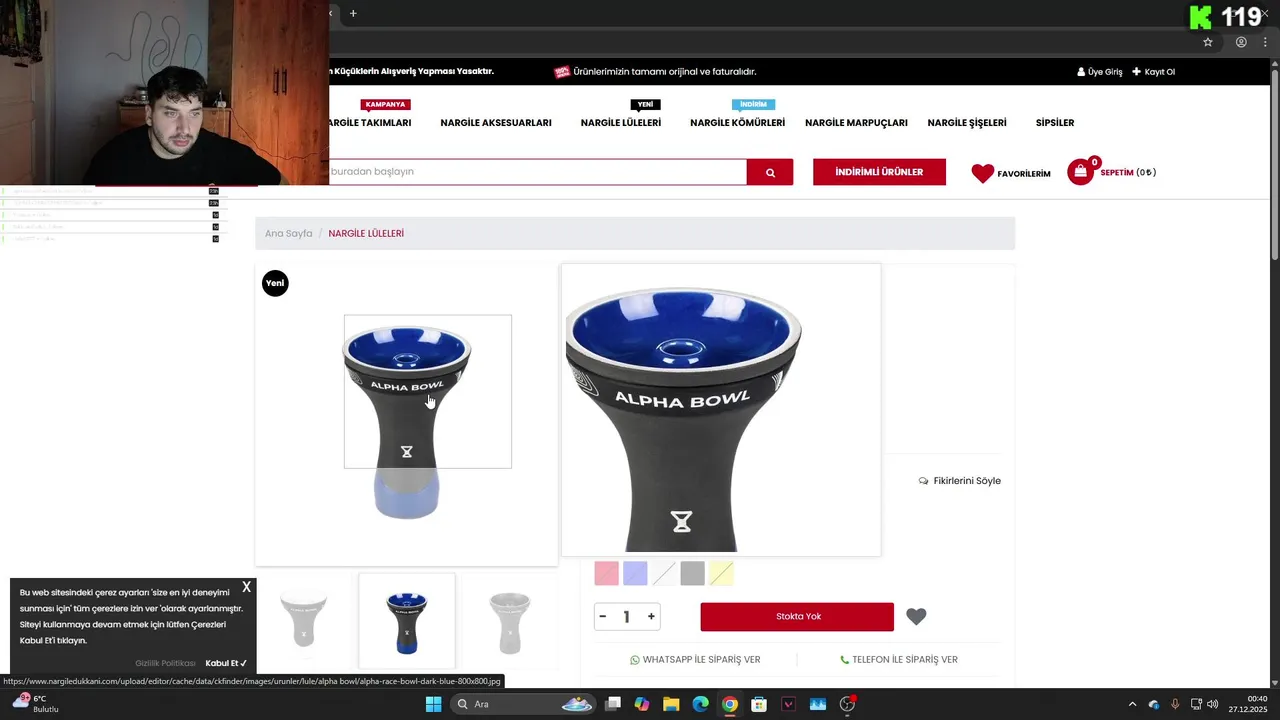Switch to Google Chrome in the taskbar

(x=730, y=704)
